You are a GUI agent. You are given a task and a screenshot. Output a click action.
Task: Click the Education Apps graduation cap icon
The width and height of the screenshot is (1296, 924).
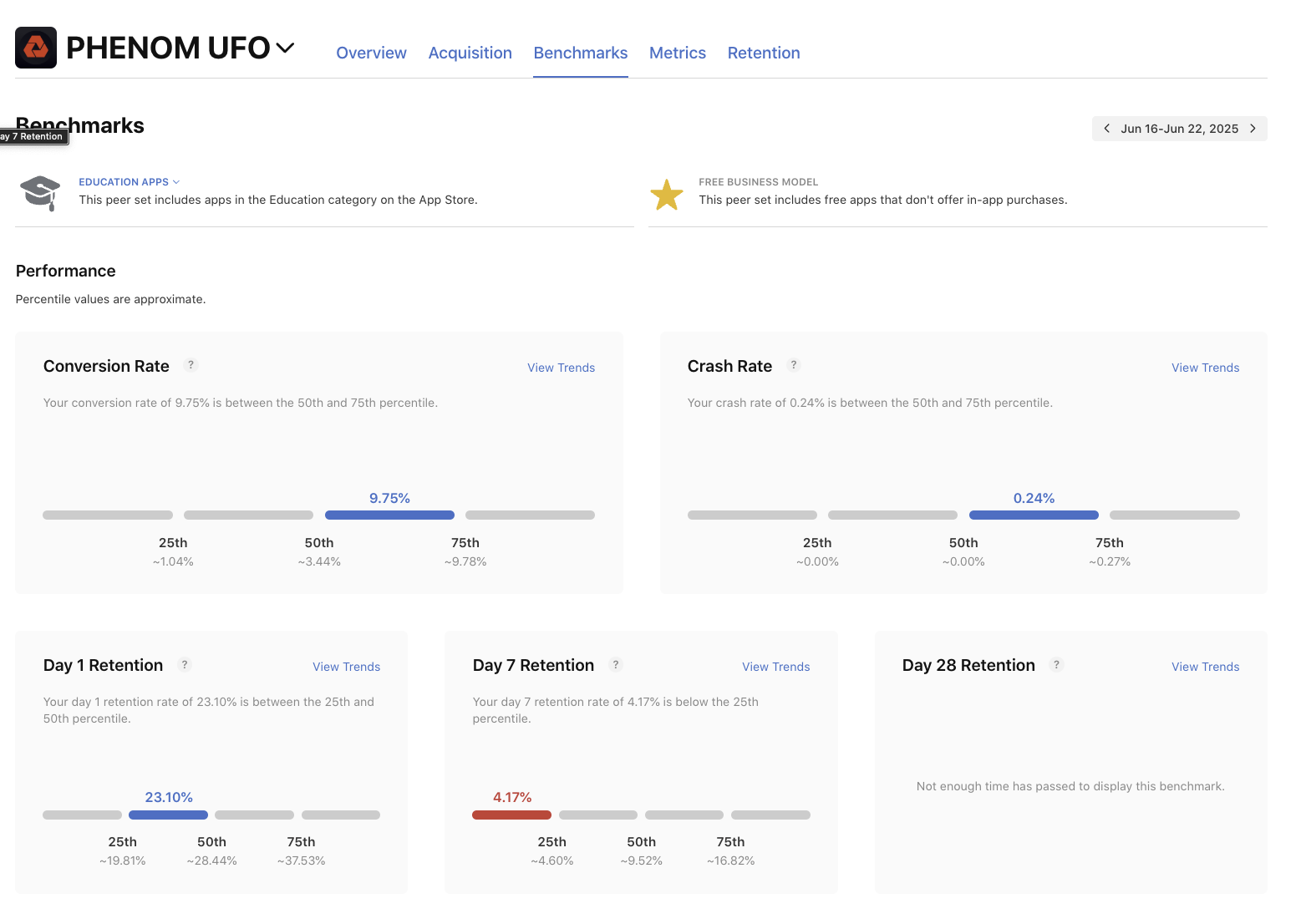[x=39, y=193]
